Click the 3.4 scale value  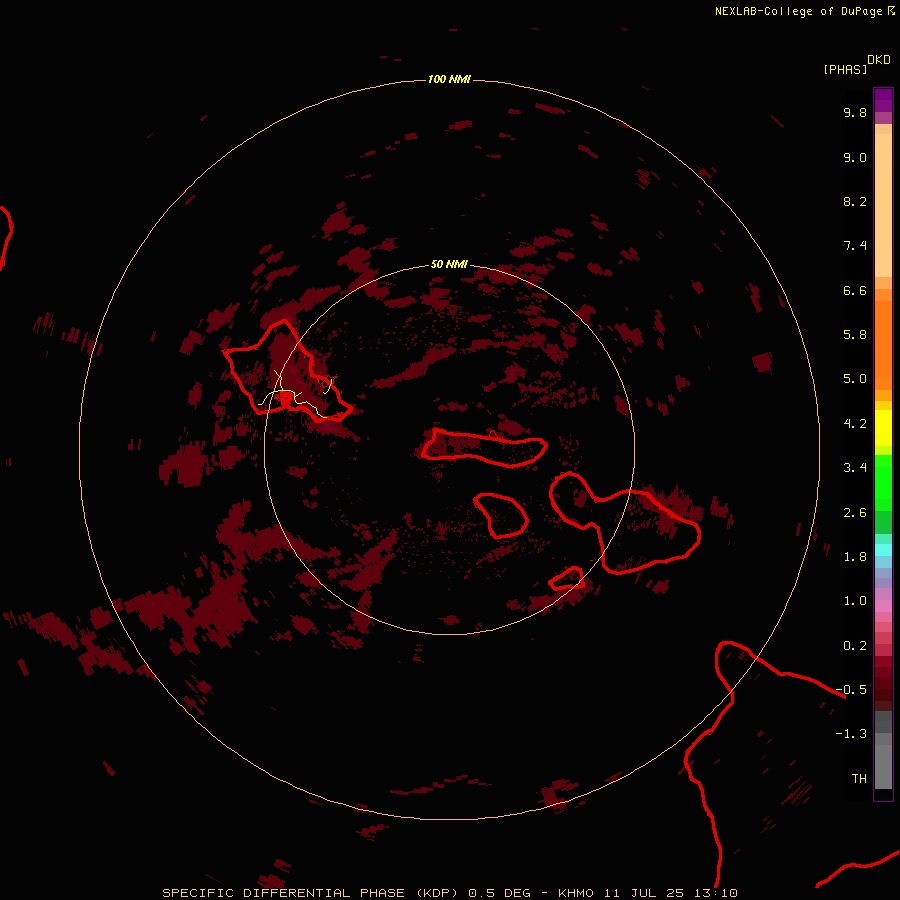point(855,468)
